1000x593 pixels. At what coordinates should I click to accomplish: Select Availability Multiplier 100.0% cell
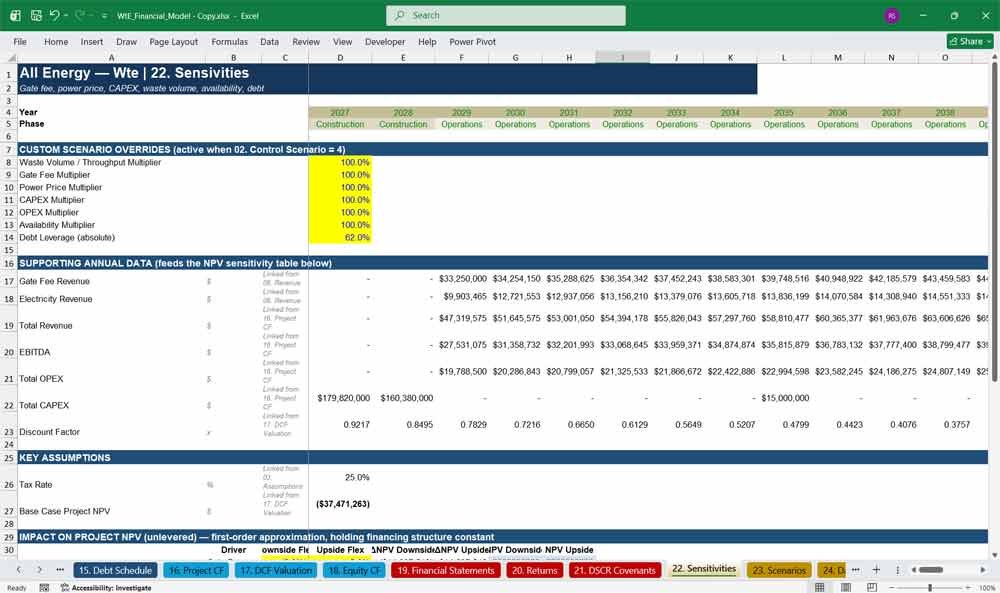point(340,225)
